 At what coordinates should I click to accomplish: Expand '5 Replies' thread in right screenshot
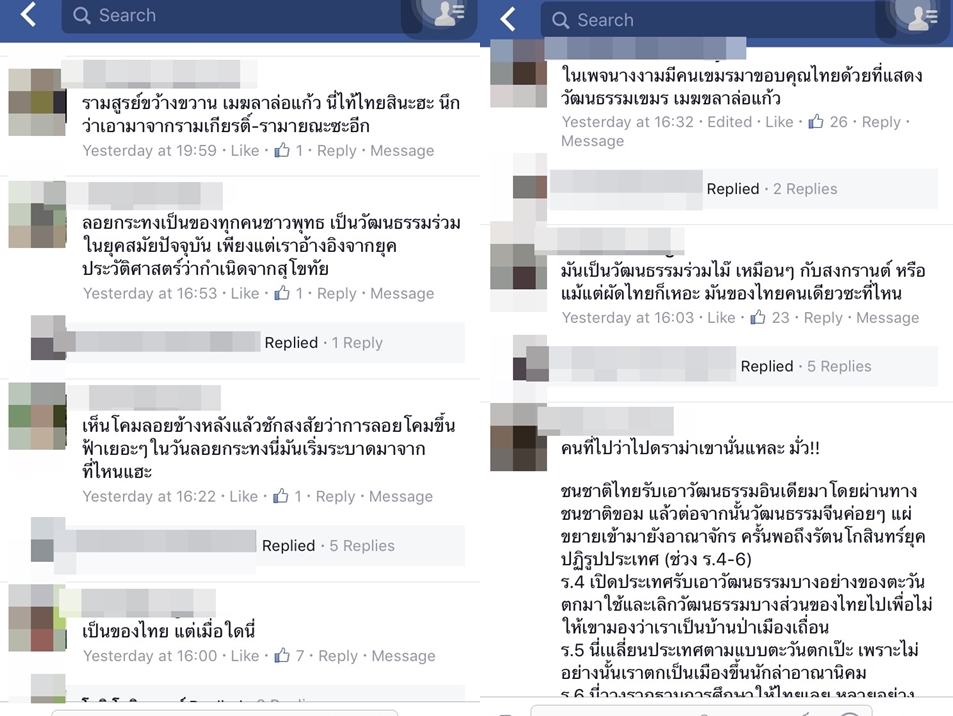click(839, 367)
